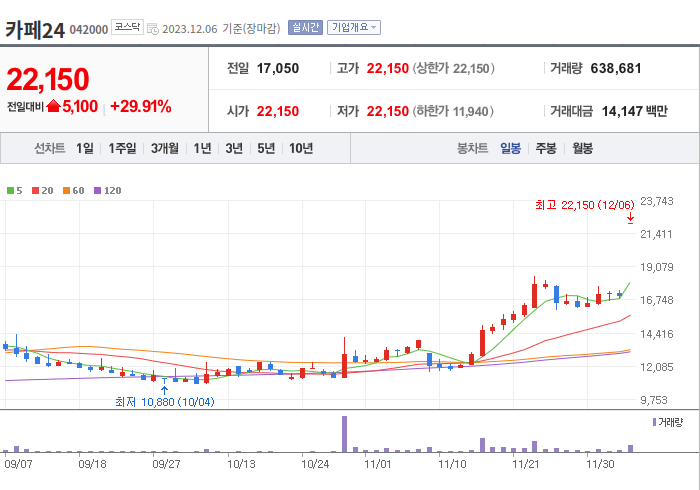Select the 3개월 line chart period

[x=165, y=148]
